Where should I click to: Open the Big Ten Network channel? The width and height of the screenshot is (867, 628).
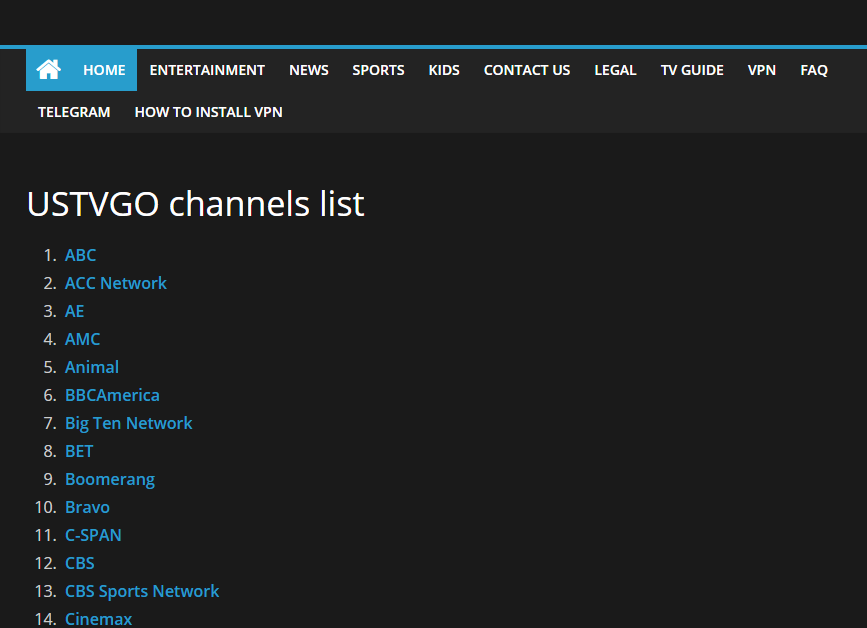pos(129,423)
